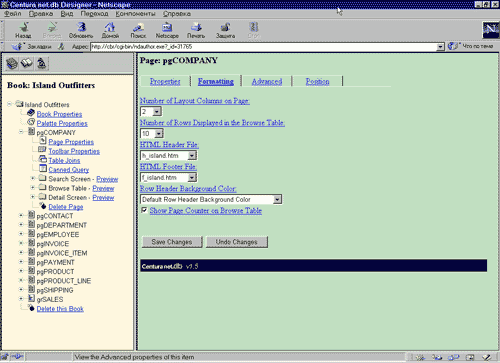Screen dimensions: 500x363
Task: Expand the pgDEPARTMENT tree node
Action: pos(21,225)
